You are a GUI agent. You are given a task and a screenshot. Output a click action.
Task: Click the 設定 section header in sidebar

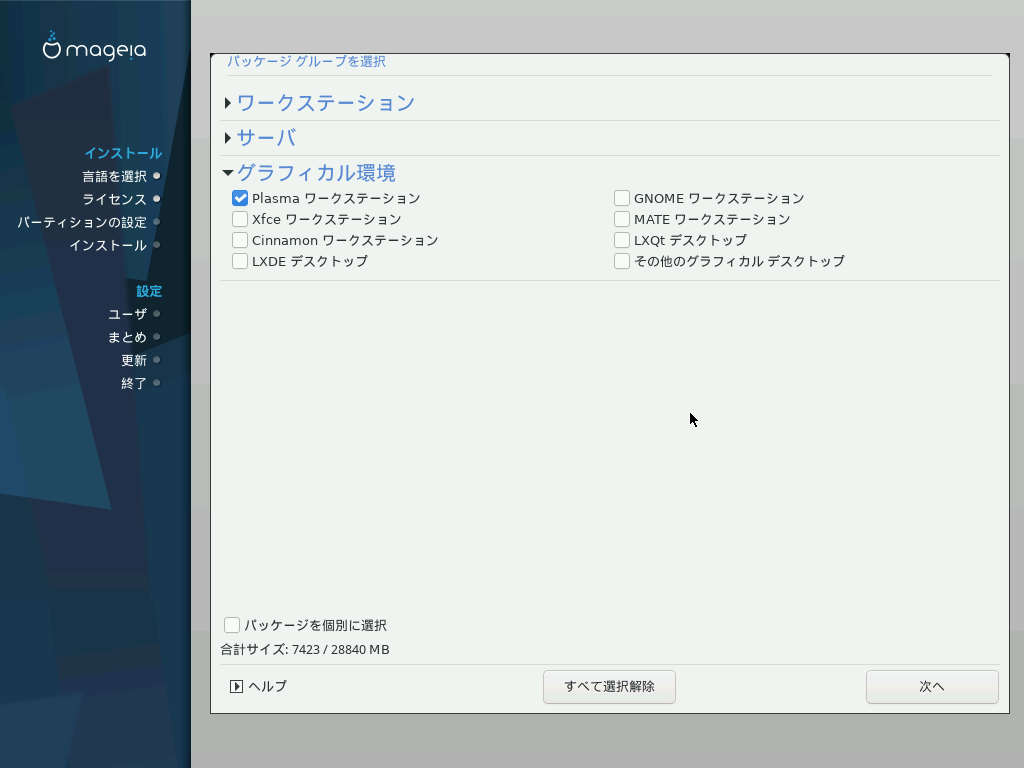tap(149, 291)
